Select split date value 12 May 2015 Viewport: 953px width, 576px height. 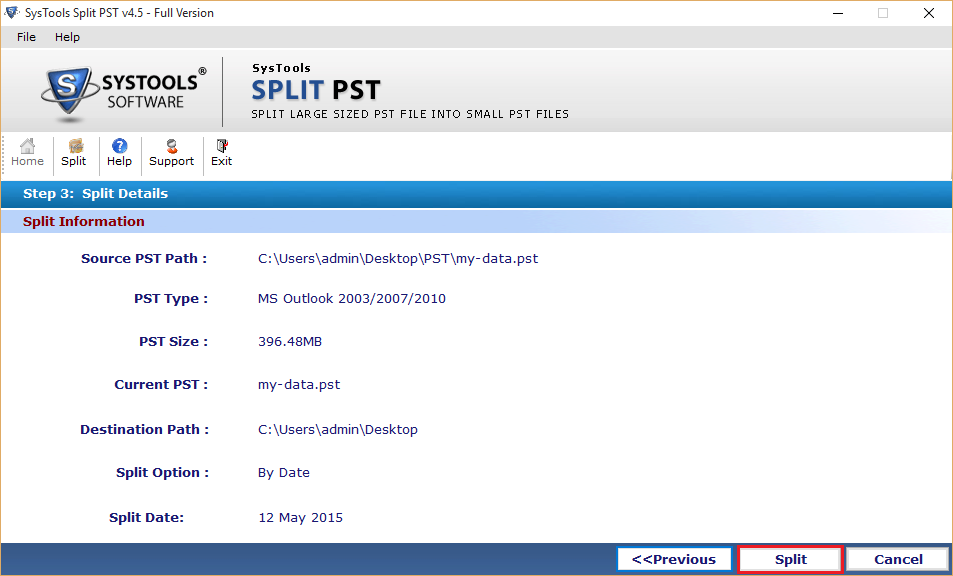301,518
